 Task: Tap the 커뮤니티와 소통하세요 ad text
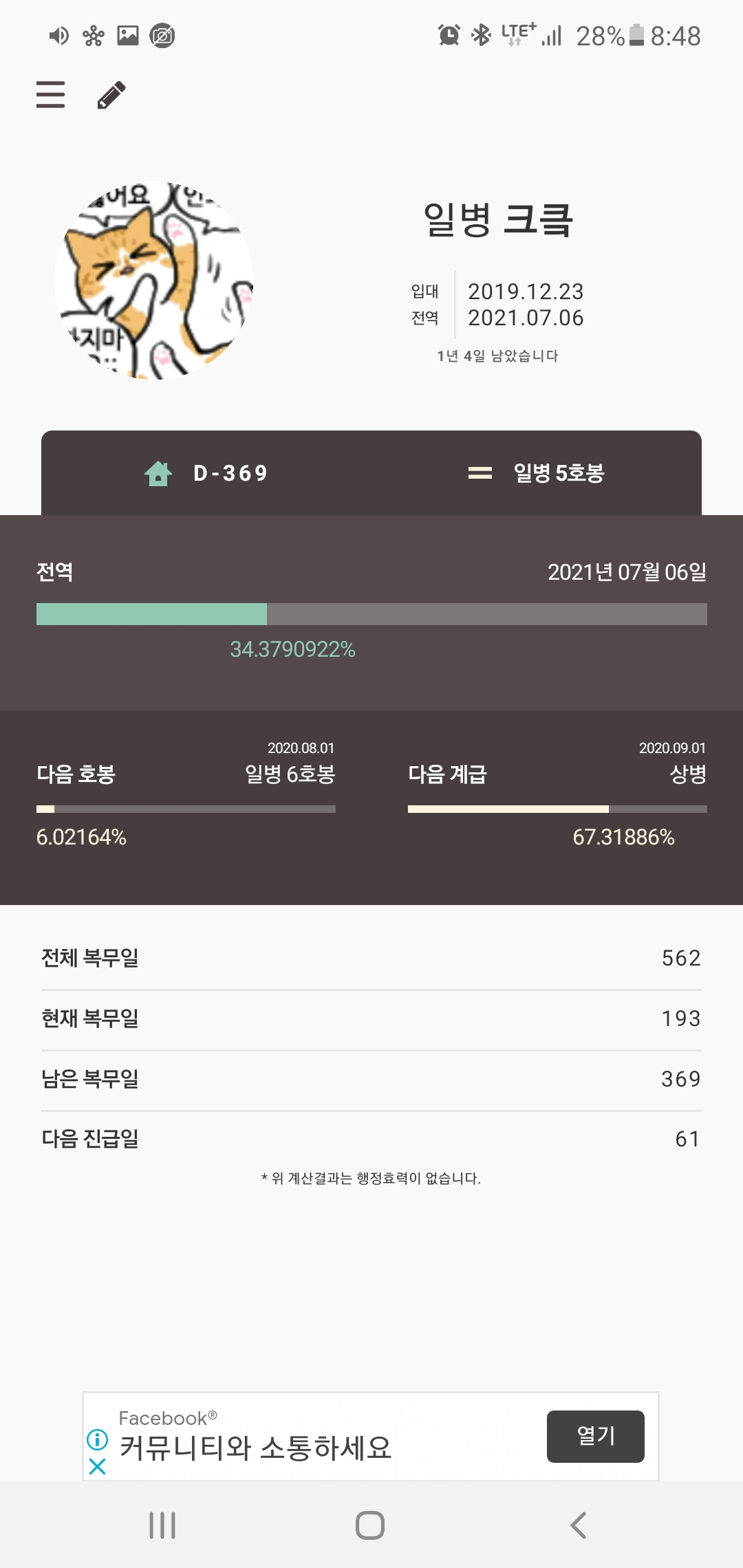(256, 1448)
